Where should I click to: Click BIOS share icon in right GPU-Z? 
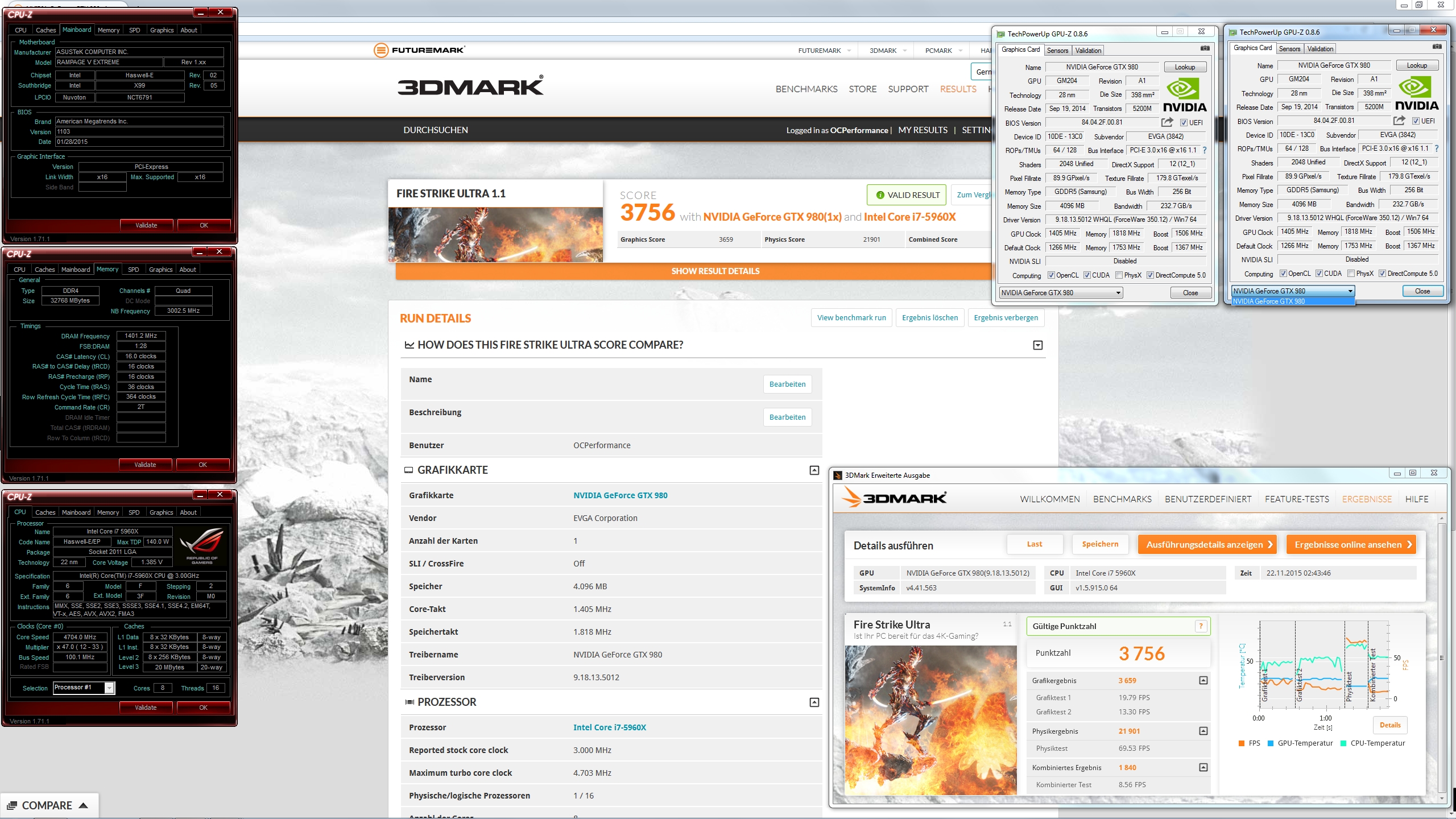click(1399, 121)
